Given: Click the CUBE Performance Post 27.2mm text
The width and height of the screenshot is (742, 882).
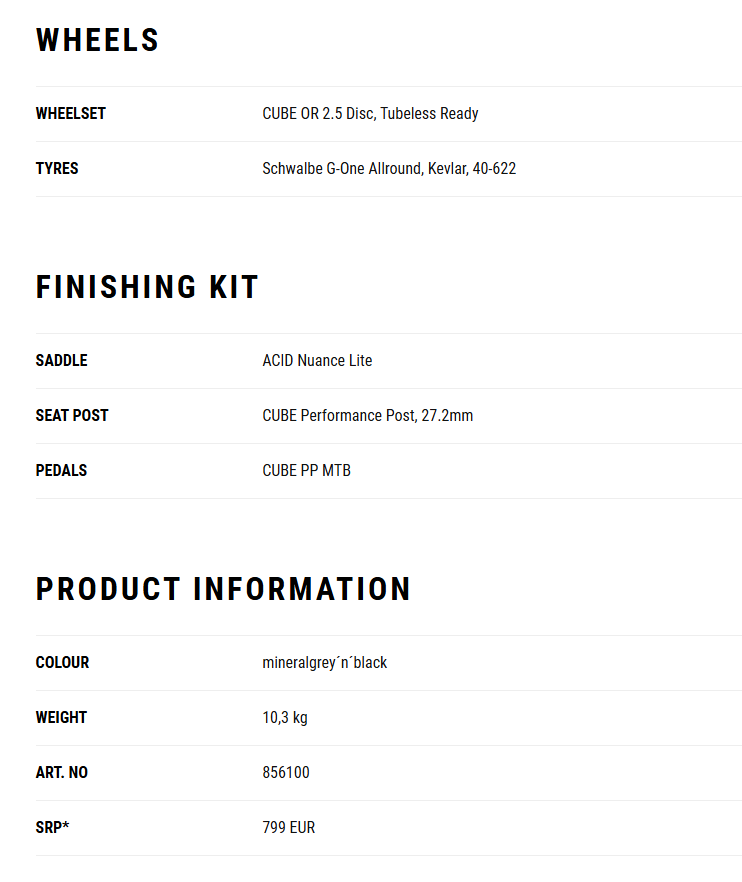Looking at the screenshot, I should [368, 416].
